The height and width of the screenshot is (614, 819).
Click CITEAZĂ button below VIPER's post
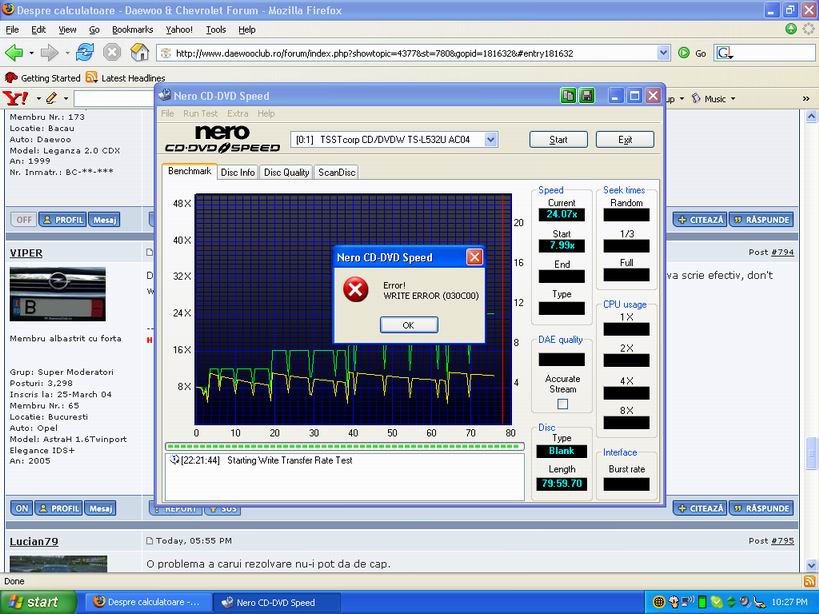(700, 508)
